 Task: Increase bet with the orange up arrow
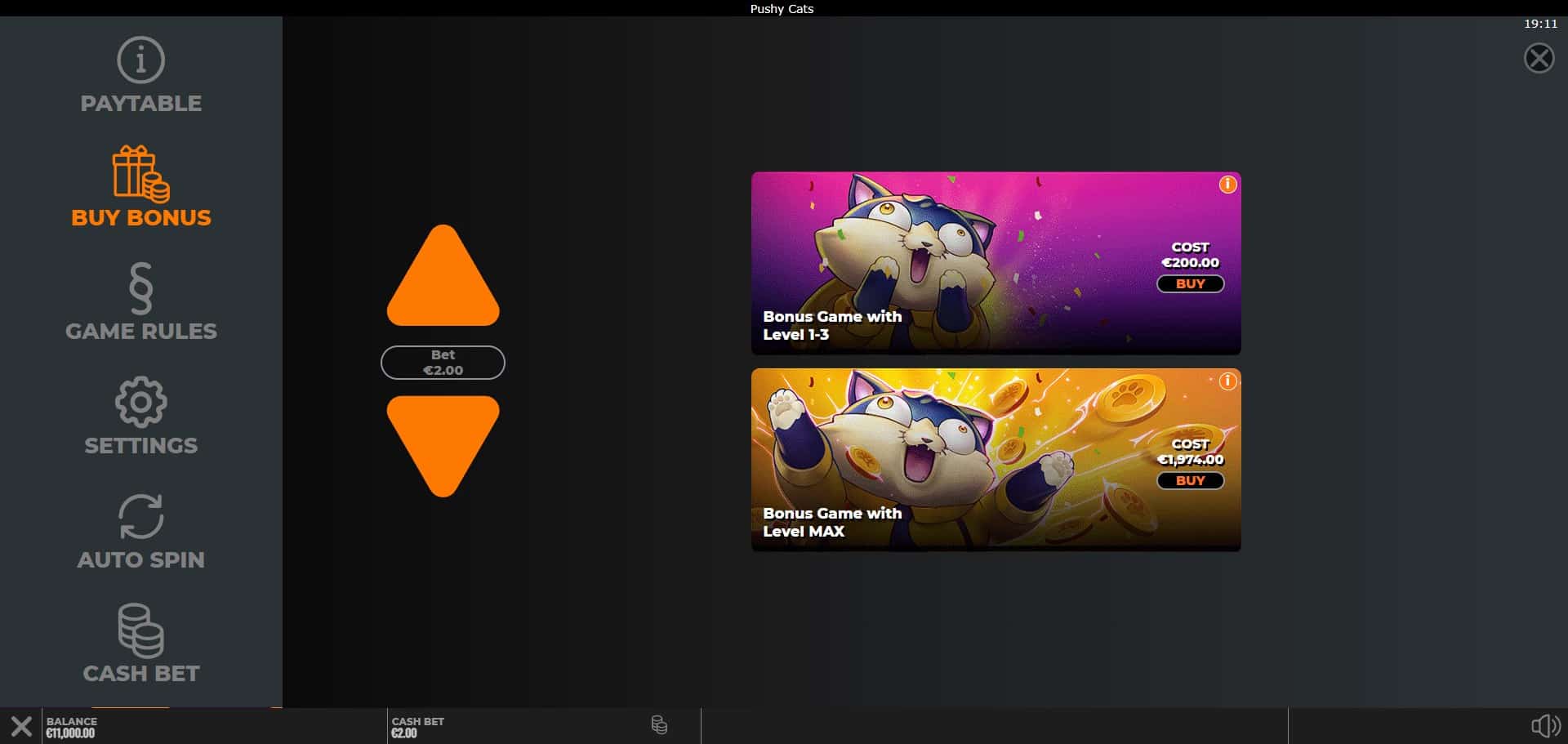(x=443, y=275)
